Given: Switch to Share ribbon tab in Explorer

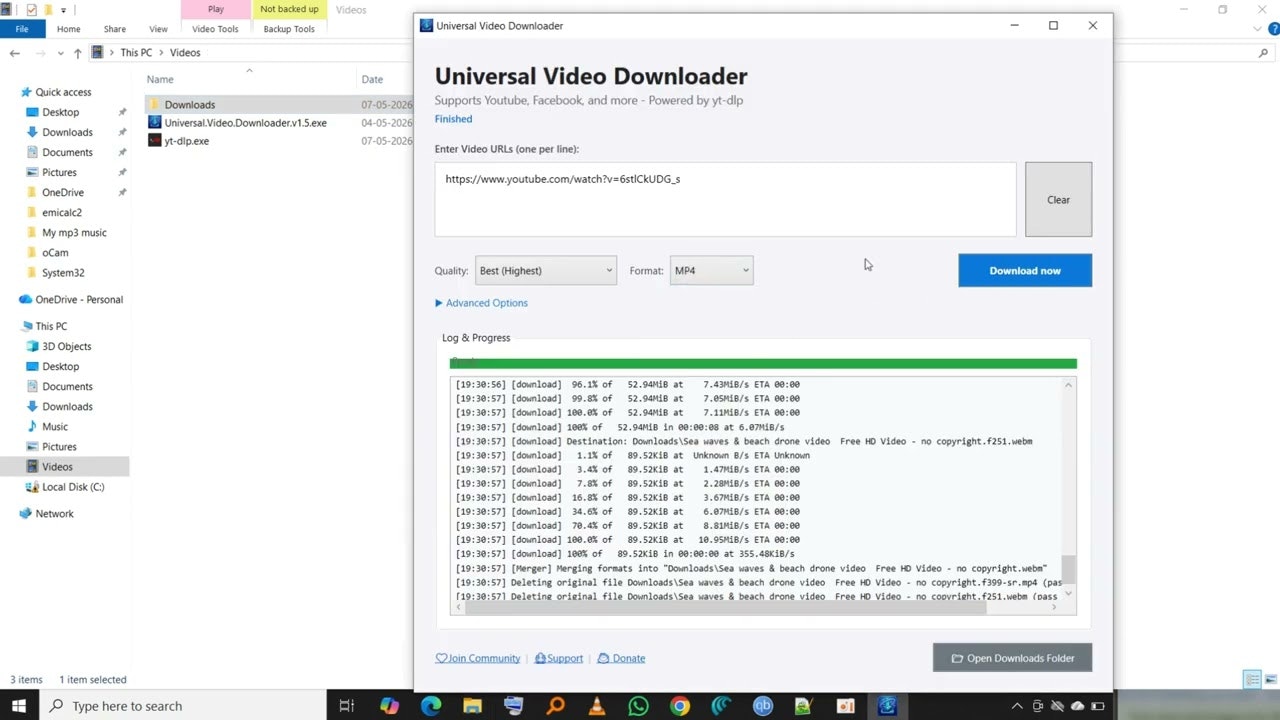Looking at the screenshot, I should pyautogui.click(x=115, y=29).
